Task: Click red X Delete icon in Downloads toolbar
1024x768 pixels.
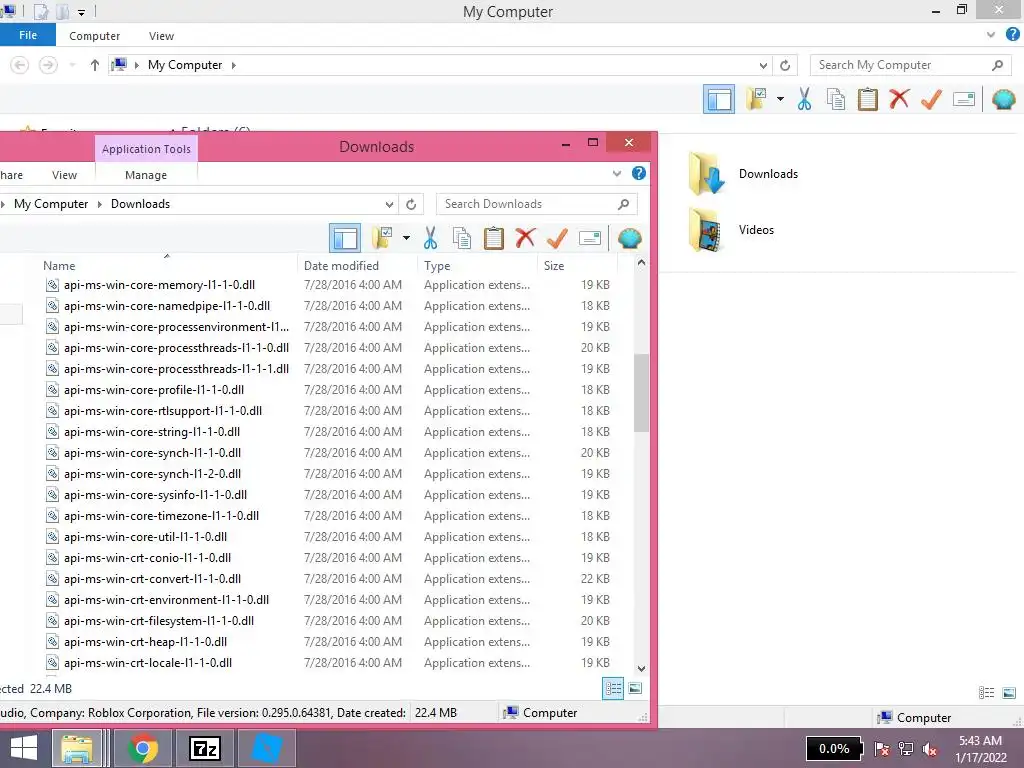Action: tap(525, 238)
